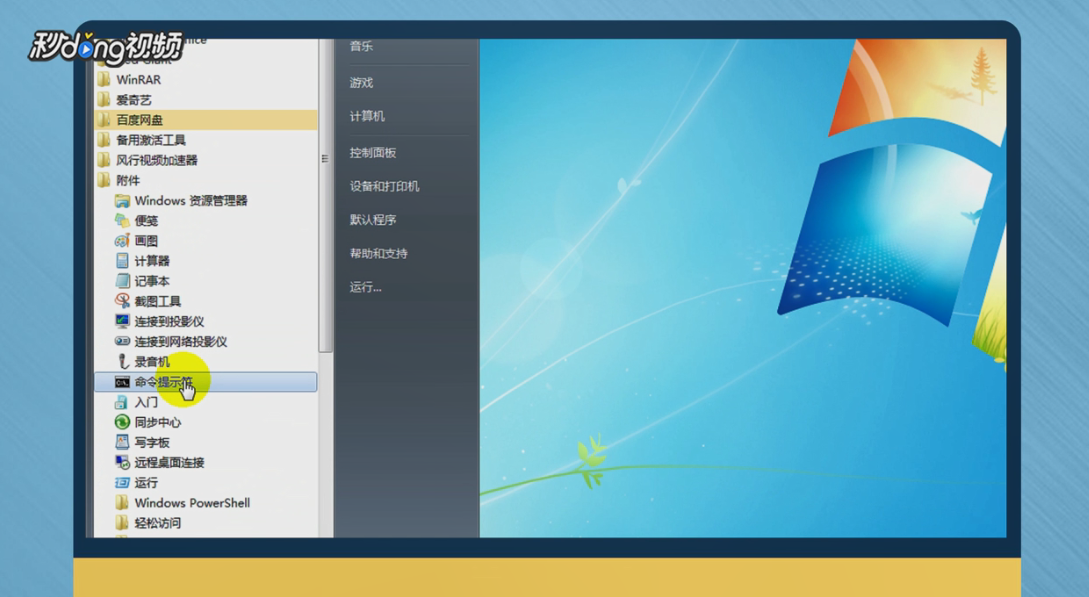Click the program list scrollbar thumb

(x=325, y=194)
